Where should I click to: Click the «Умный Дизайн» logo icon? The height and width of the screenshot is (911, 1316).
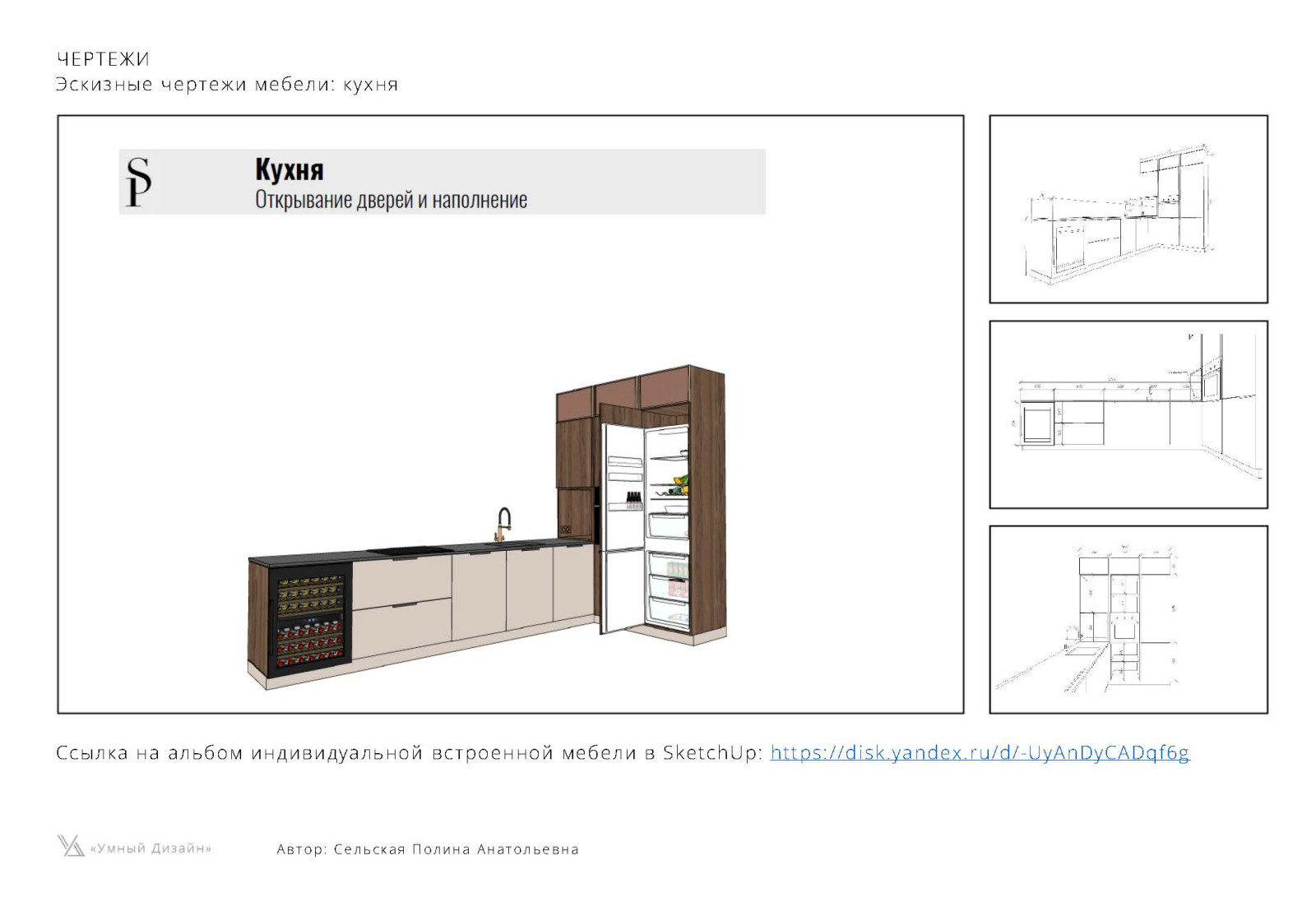(x=70, y=846)
